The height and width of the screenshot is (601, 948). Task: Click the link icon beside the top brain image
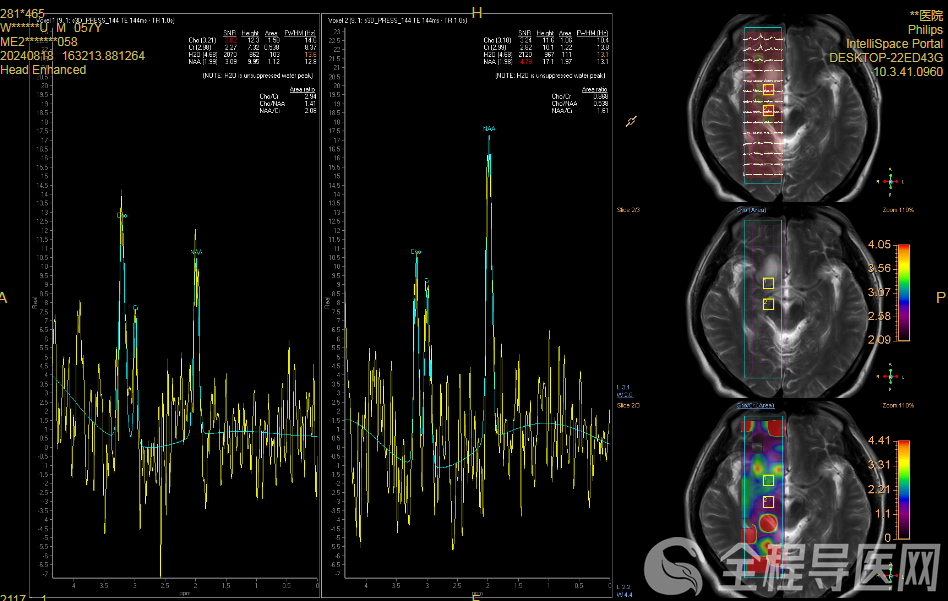631,122
